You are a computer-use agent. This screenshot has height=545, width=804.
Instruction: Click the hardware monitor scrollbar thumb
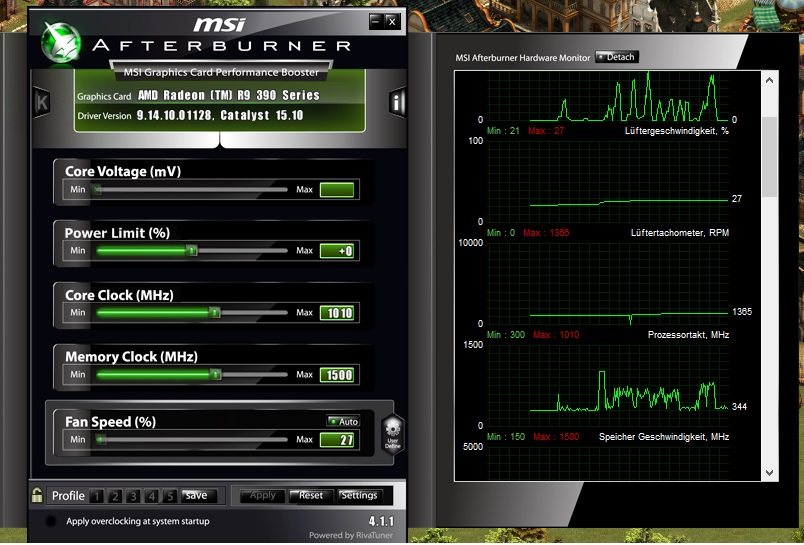[x=769, y=157]
